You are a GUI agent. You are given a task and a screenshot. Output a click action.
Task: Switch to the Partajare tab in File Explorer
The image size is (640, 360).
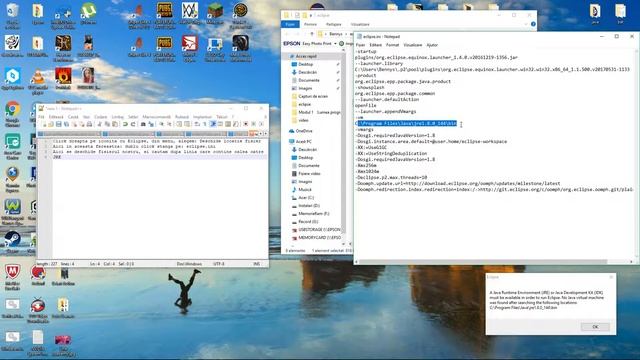tap(333, 24)
